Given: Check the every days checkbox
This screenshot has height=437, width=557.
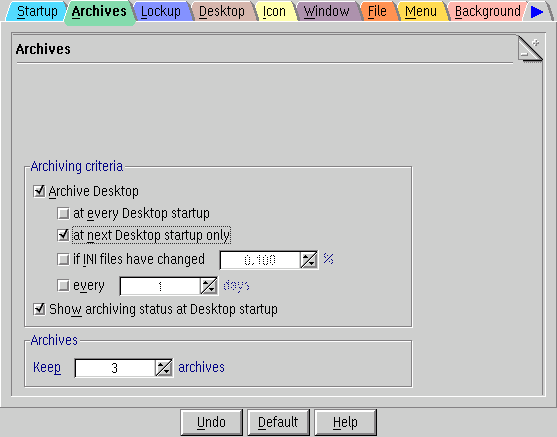Looking at the screenshot, I should coord(63,285).
